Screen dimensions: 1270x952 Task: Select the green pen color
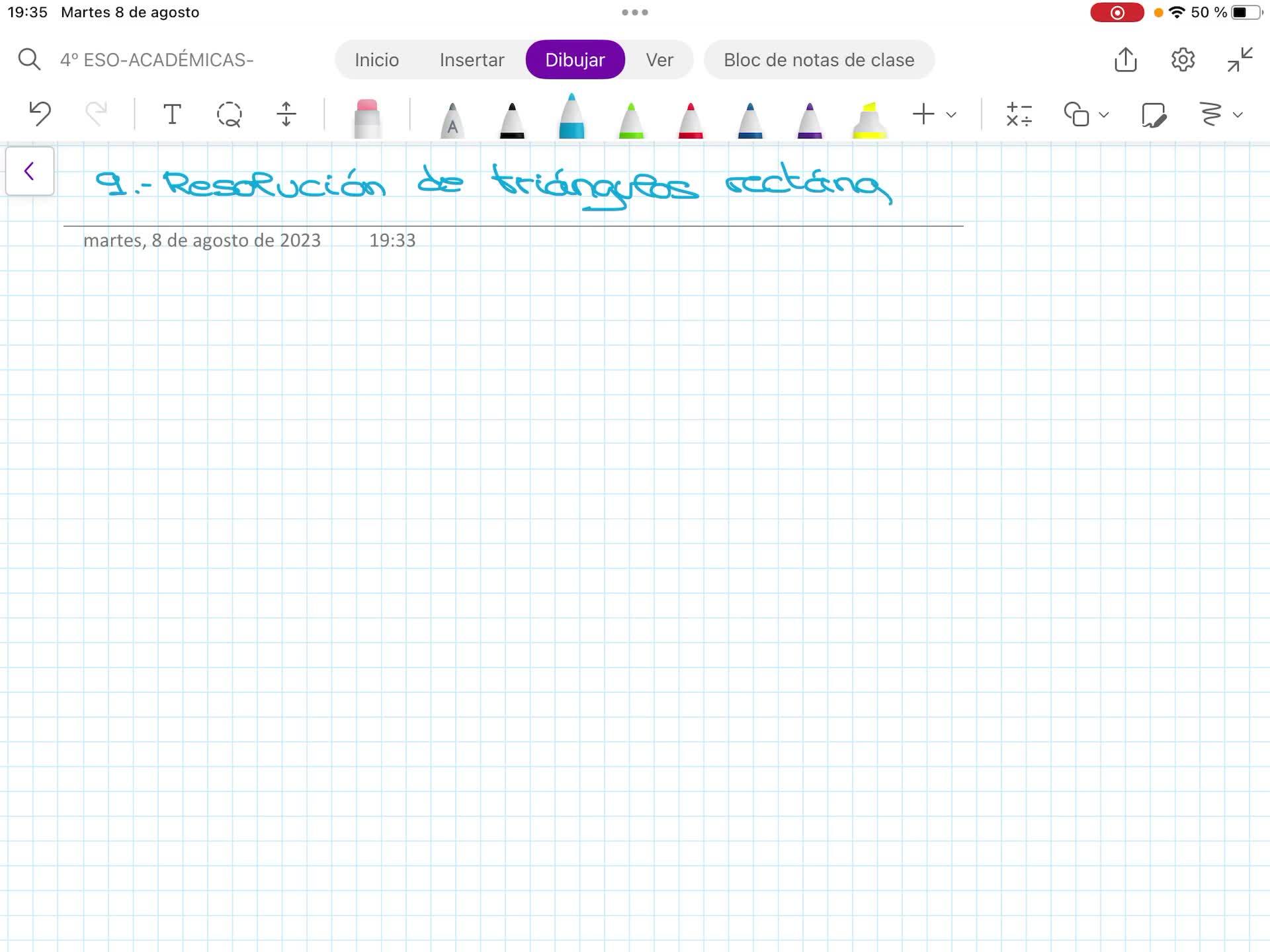point(631,120)
